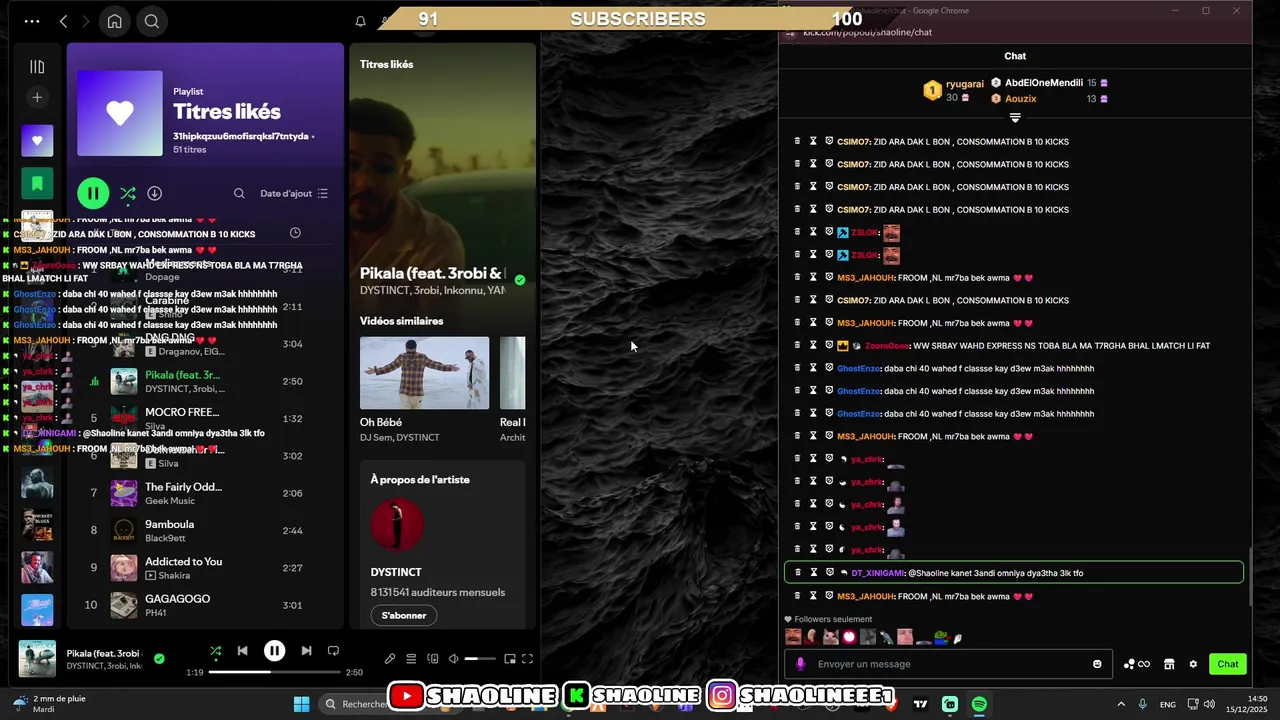This screenshot has height=720, width=1280.
Task: Open the green bookmark episodes tile
Action: [37, 184]
